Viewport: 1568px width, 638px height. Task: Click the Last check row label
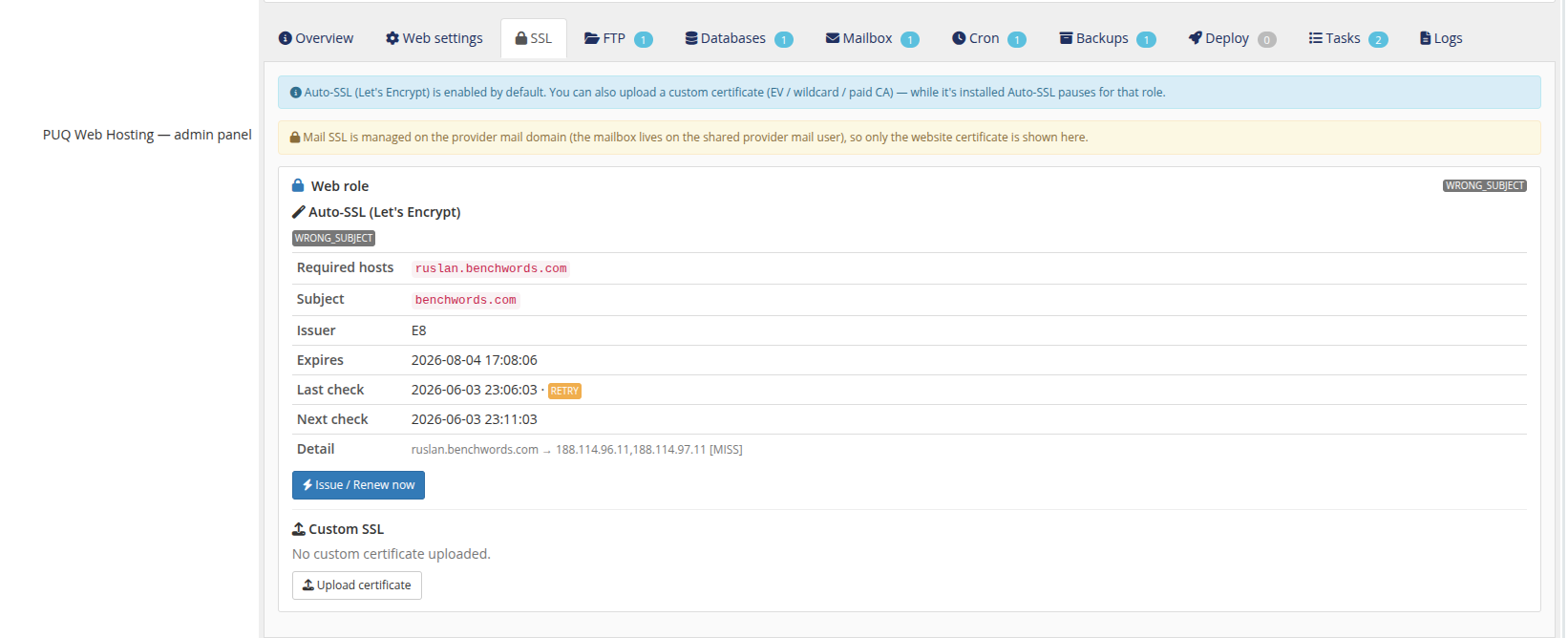point(330,390)
